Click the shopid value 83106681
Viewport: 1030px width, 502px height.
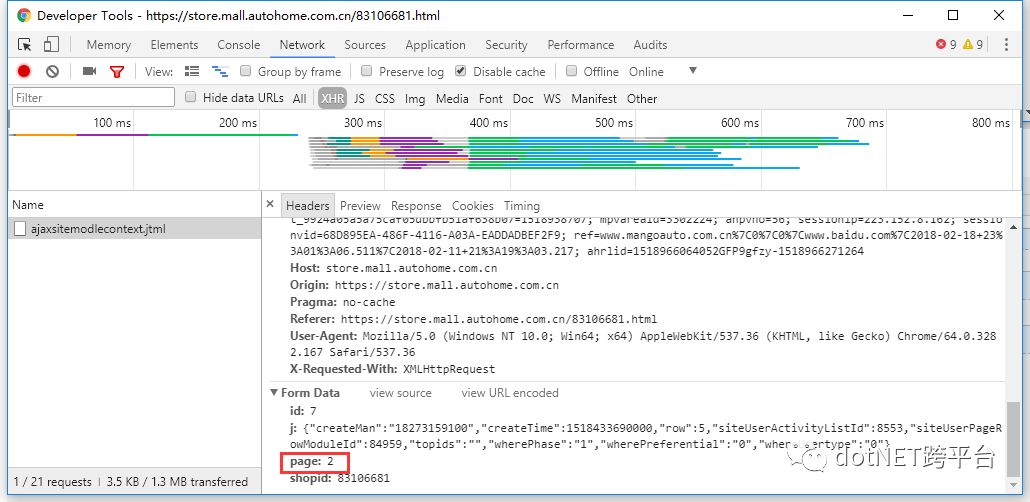[x=363, y=478]
